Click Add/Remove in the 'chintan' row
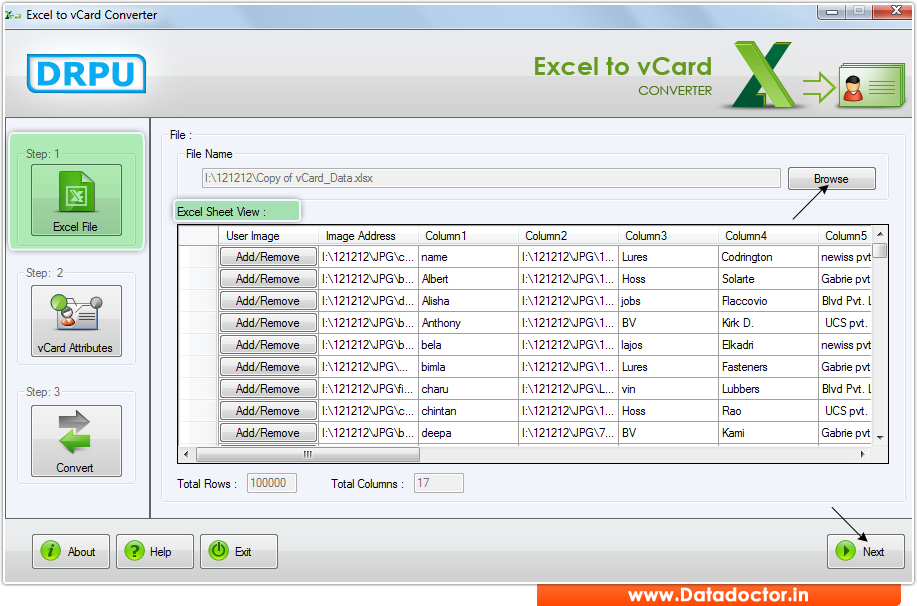 point(268,411)
